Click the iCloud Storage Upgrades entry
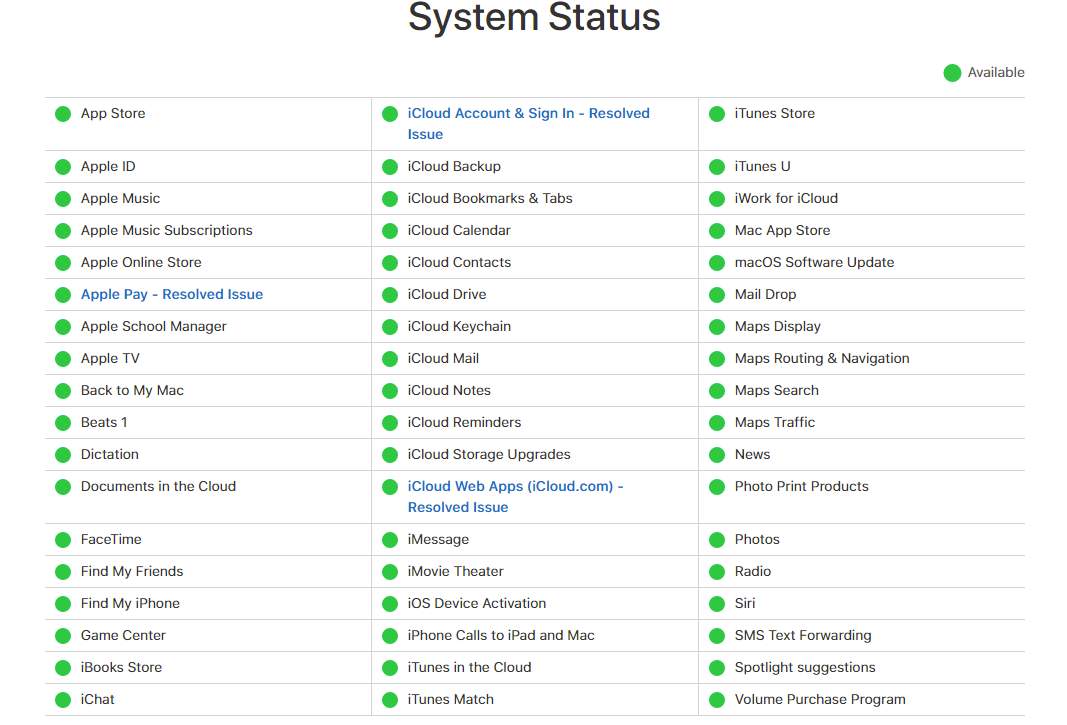This screenshot has height=725, width=1067. pos(489,454)
